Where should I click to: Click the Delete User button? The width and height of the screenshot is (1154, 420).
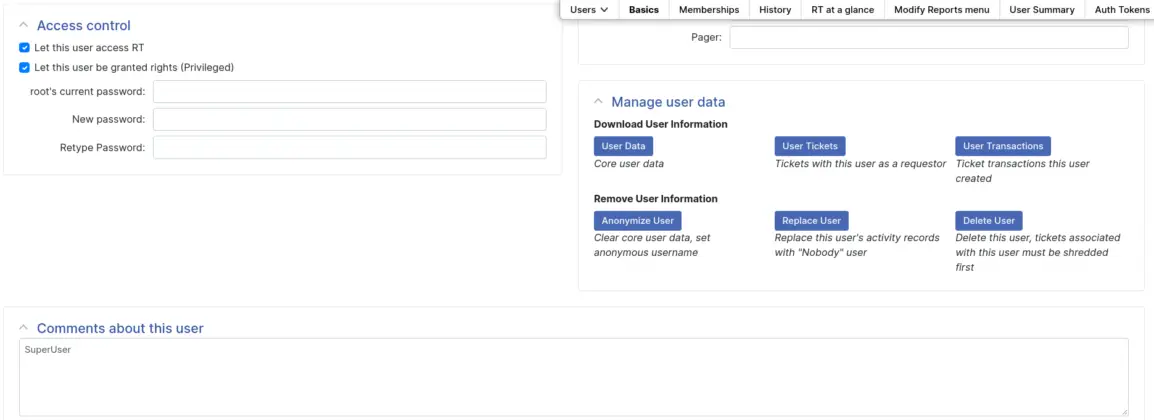pos(988,220)
